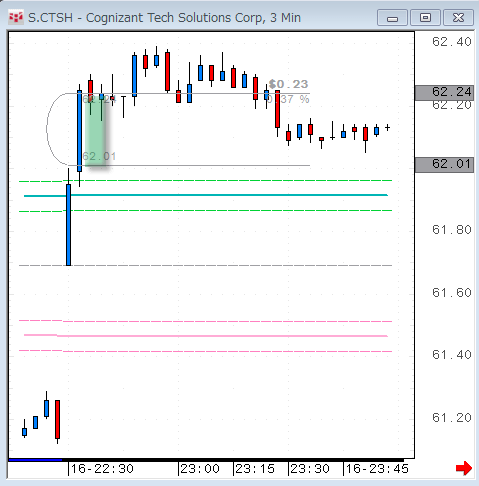This screenshot has width=479, height=486.
Task: Click the 61.40 price axis label
Action: tap(452, 355)
